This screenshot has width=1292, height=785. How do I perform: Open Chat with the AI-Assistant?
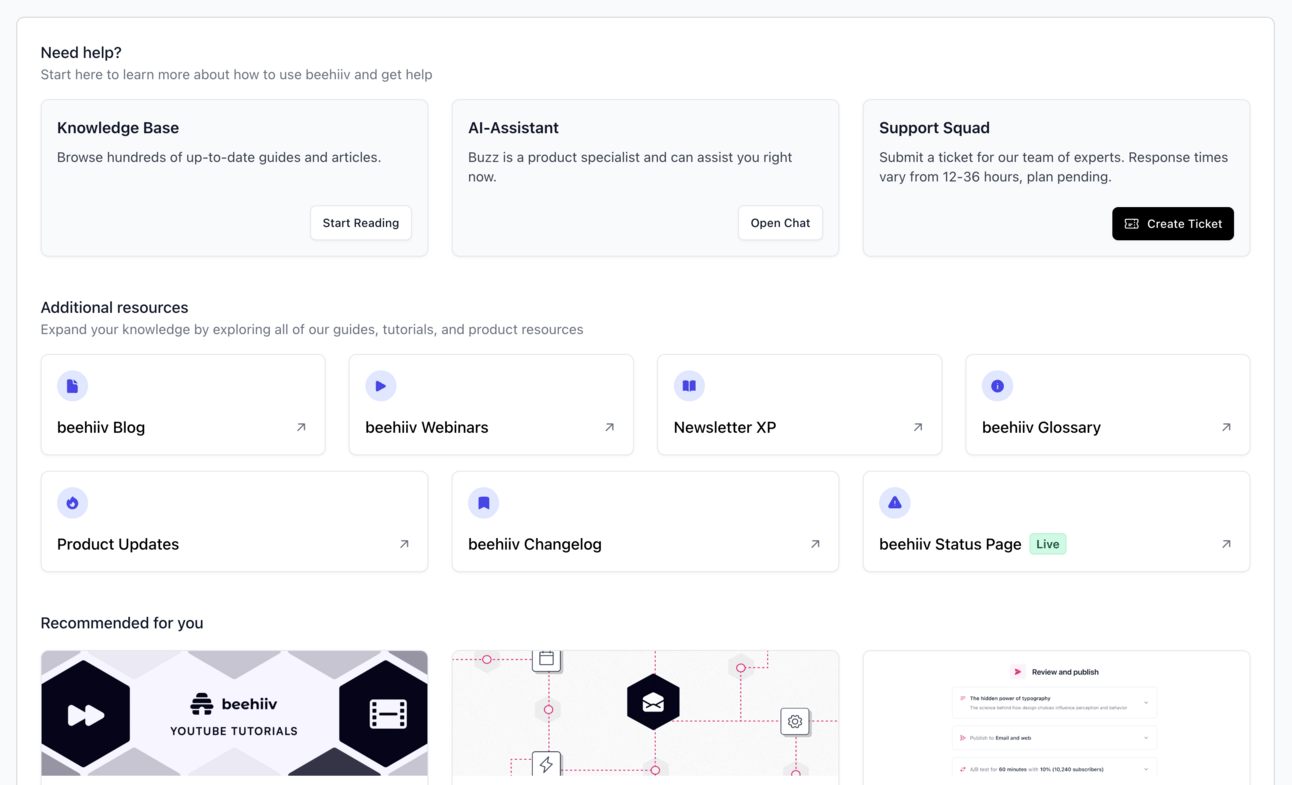[780, 223]
